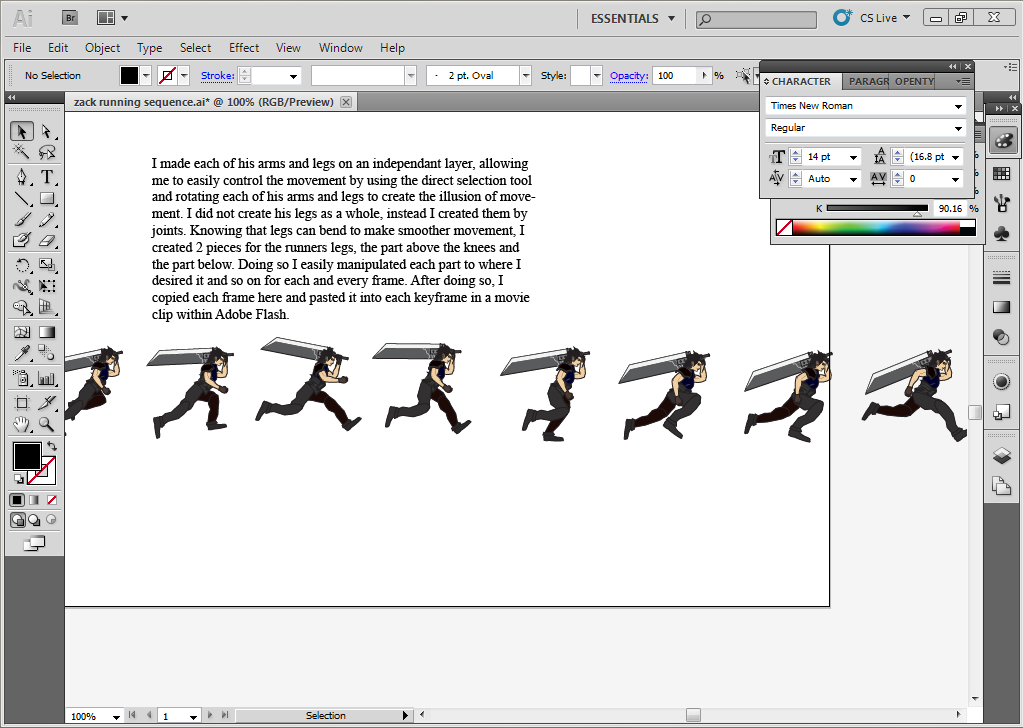The height and width of the screenshot is (728, 1023).
Task: Open the File menu
Action: click(x=22, y=48)
